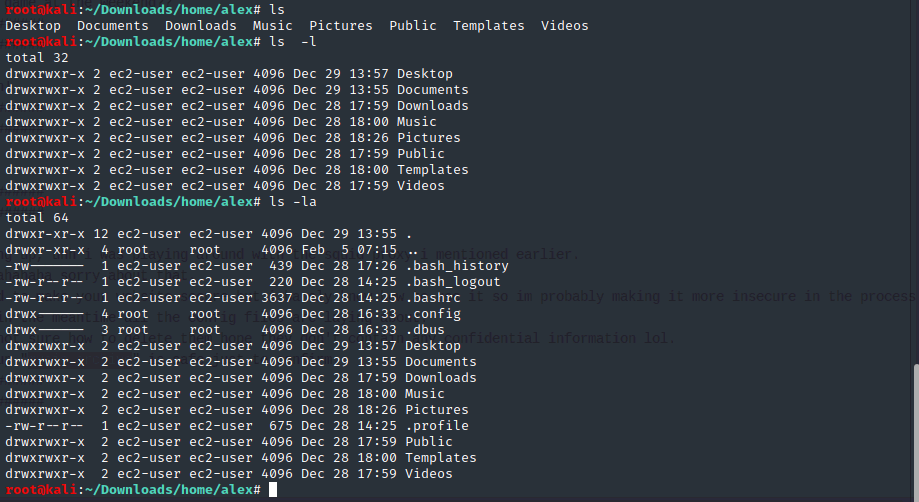Click the 3637 file size of .bashrc
Screen dimensions: 919x502
point(277,298)
